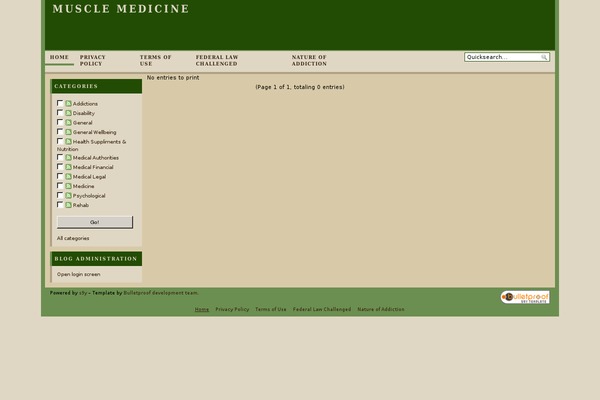Screen dimensions: 600x400
Task: Tick the Psychological category checkbox
Action: 60,195
